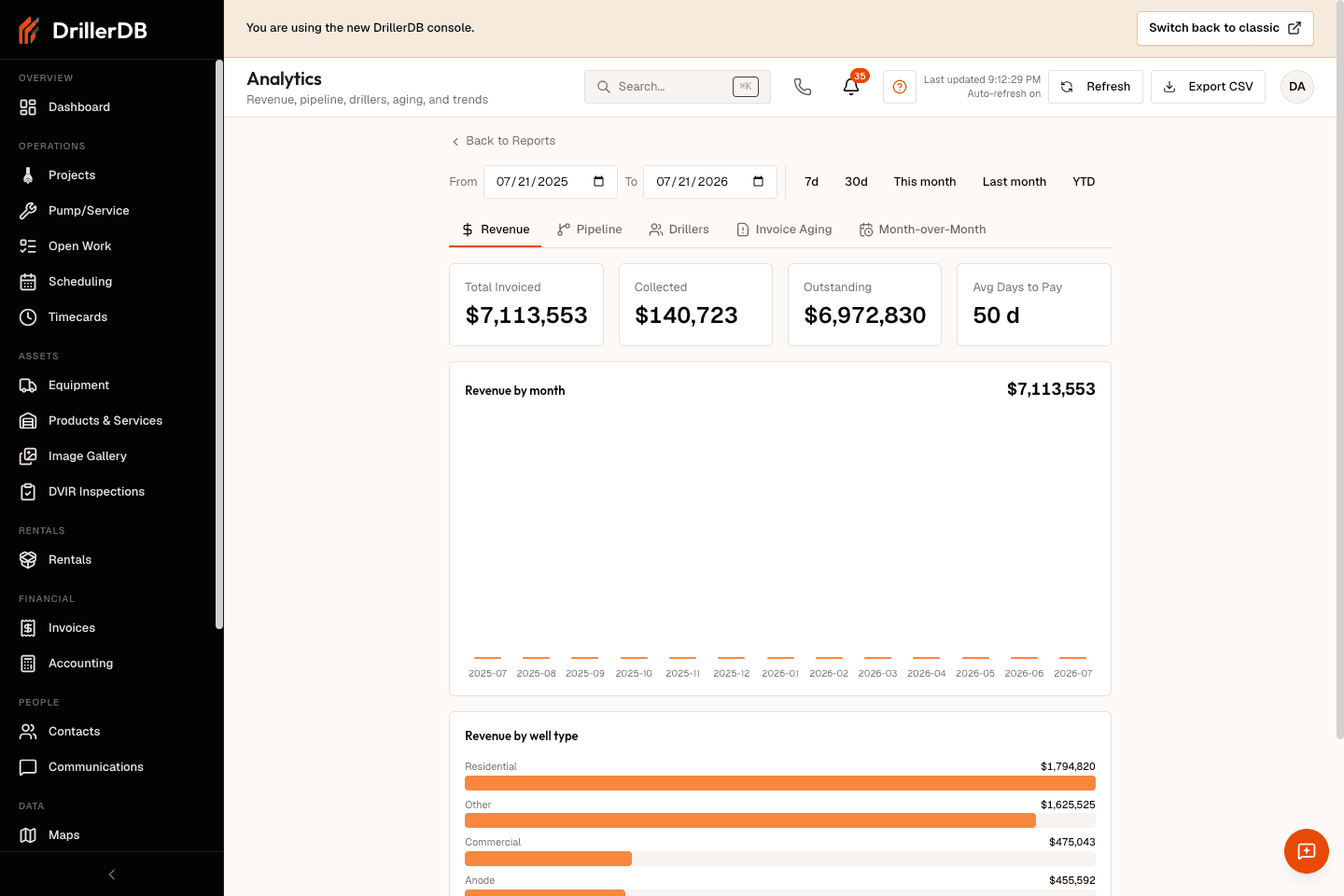Screen dimensions: 1344x896
Task: Click the sidebar scrollbar
Action: (x=219, y=345)
